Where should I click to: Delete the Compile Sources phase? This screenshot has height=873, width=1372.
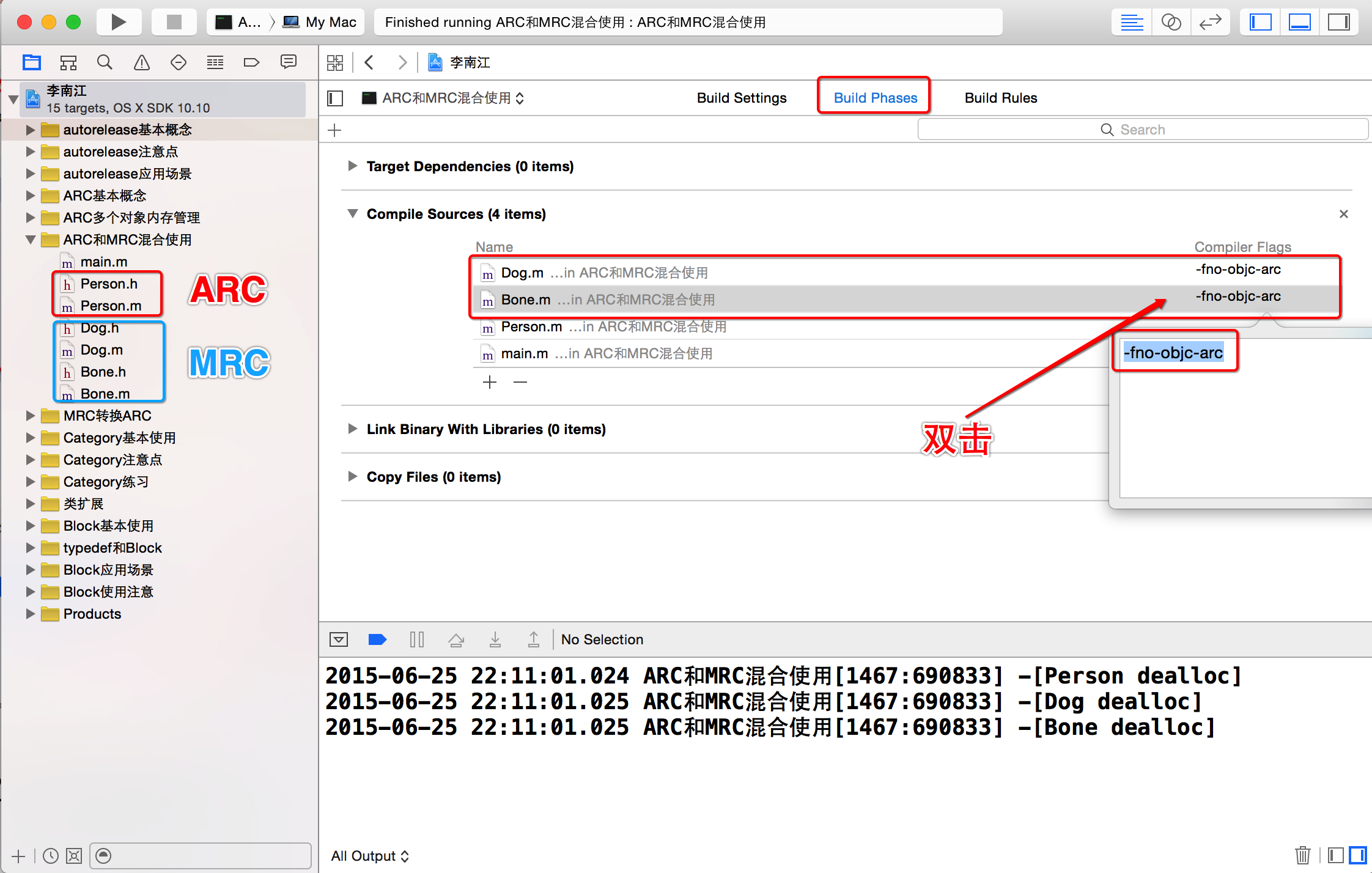(1343, 214)
